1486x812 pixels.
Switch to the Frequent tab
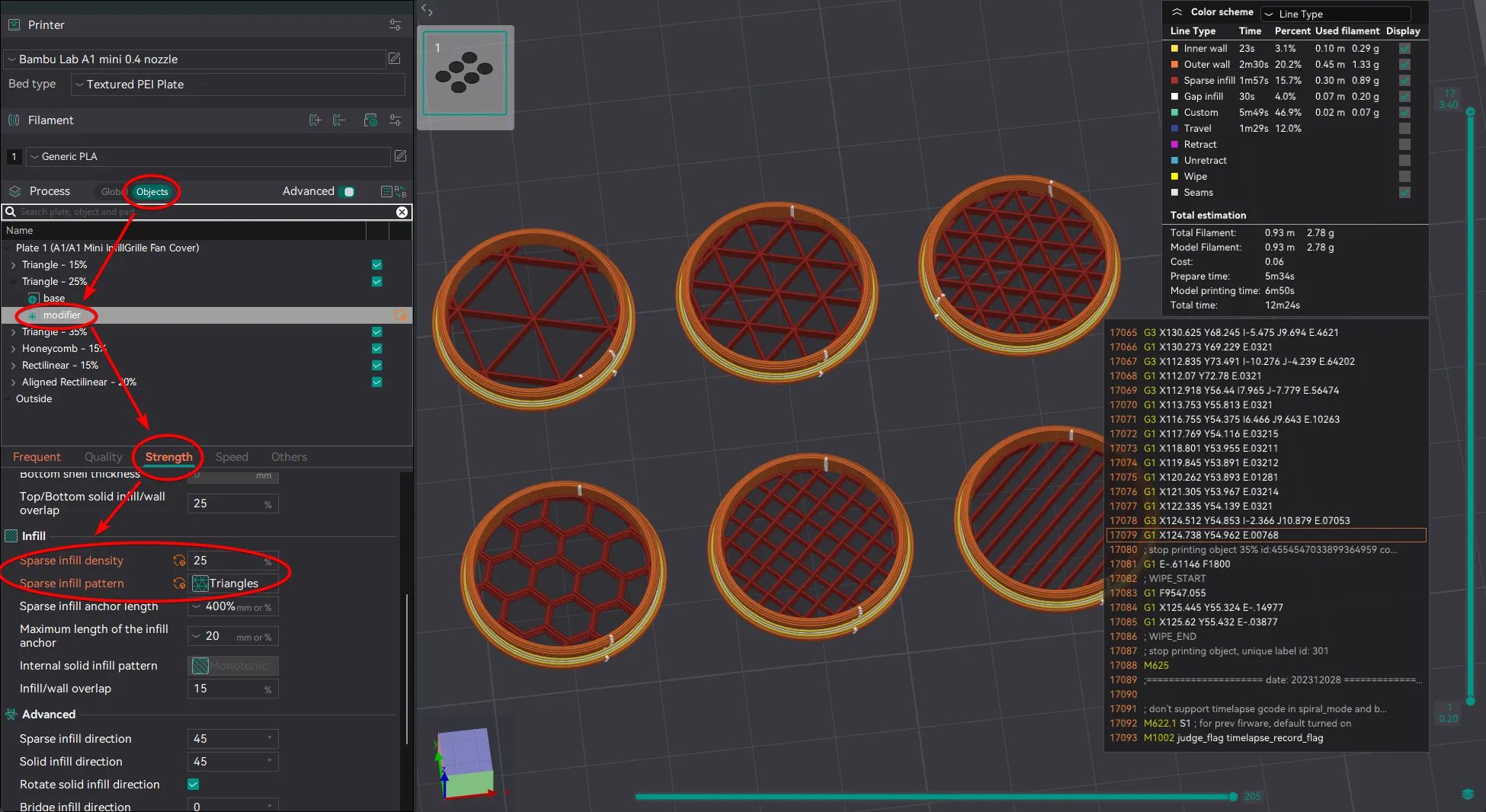tap(37, 457)
